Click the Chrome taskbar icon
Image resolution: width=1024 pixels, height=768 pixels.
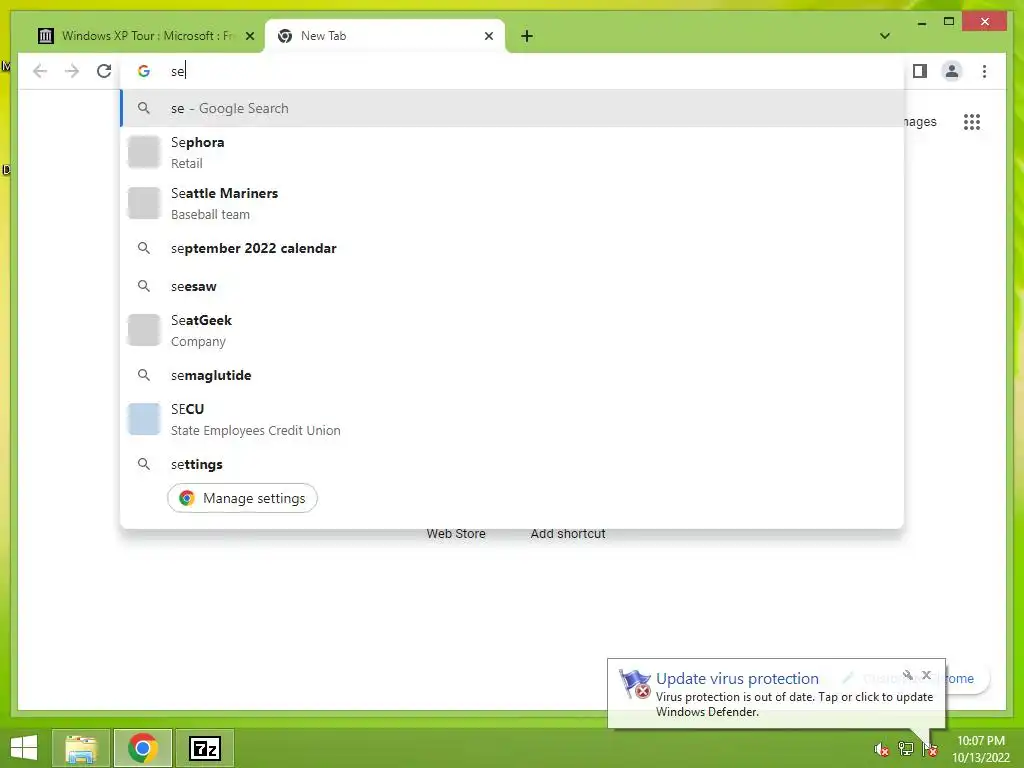click(142, 748)
